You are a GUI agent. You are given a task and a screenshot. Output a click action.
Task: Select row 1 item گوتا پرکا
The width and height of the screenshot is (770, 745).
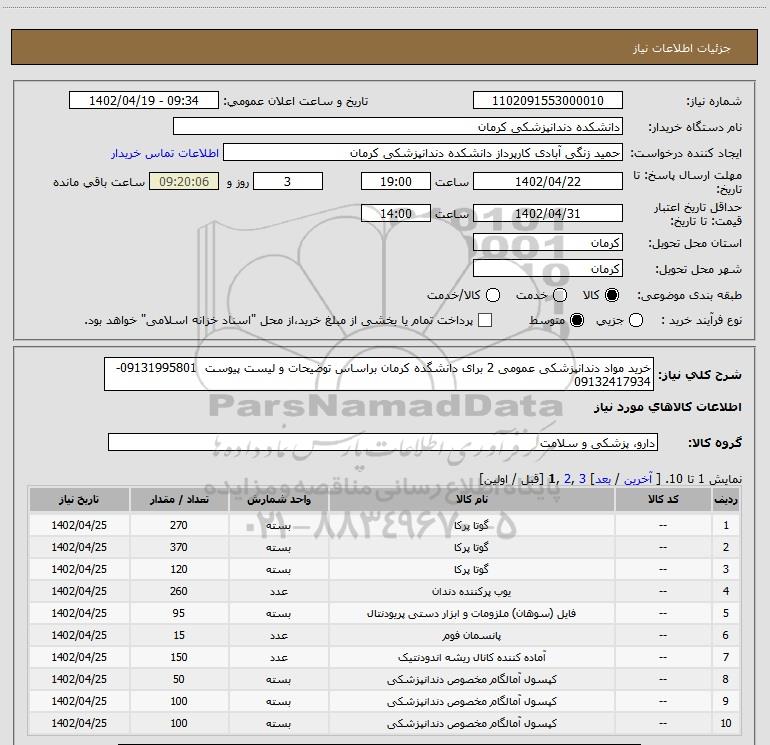[x=471, y=525]
